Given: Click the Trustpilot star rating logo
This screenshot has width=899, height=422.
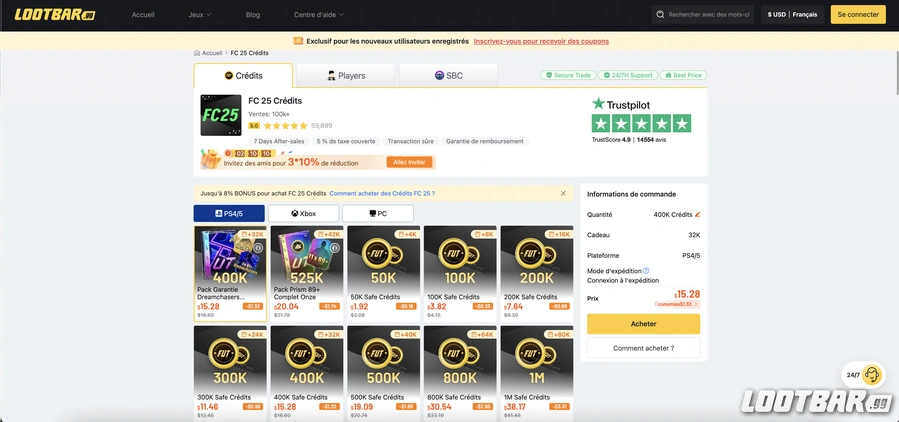Looking at the screenshot, I should click(x=641, y=115).
